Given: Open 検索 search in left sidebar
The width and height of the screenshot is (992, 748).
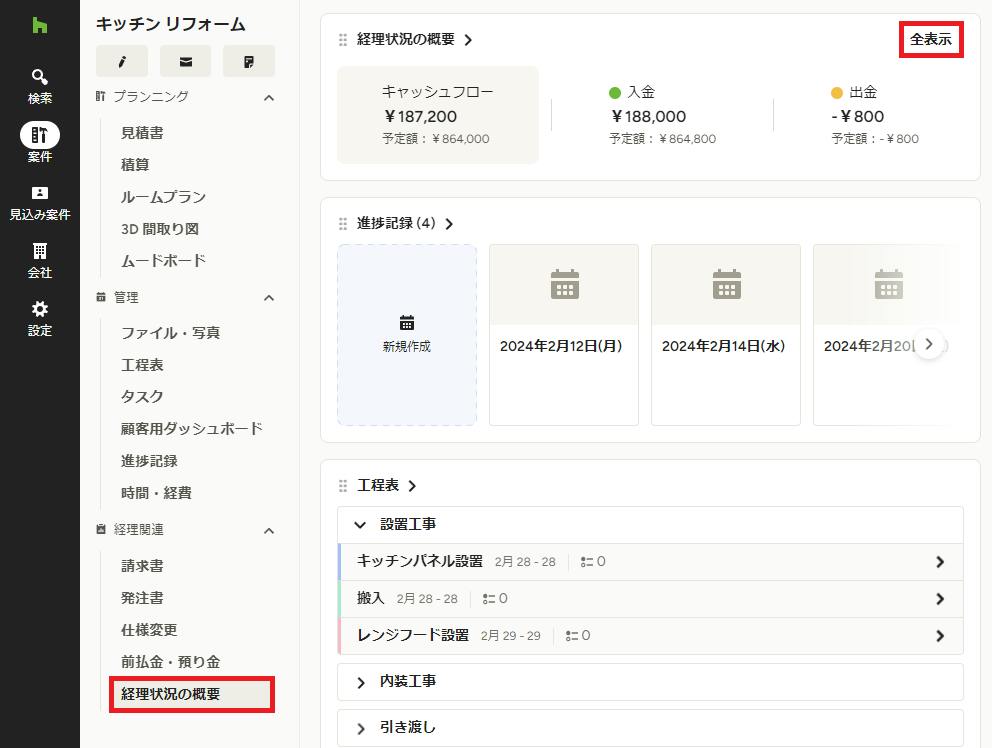Looking at the screenshot, I should [39, 86].
